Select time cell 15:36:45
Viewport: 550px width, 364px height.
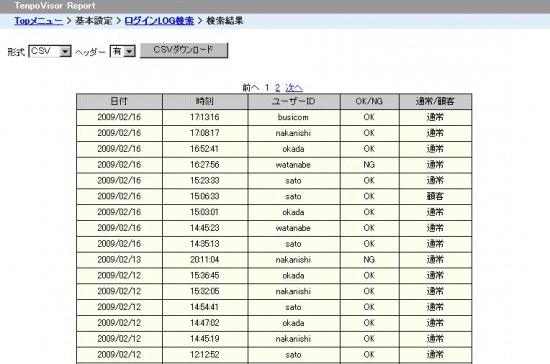pos(205,276)
